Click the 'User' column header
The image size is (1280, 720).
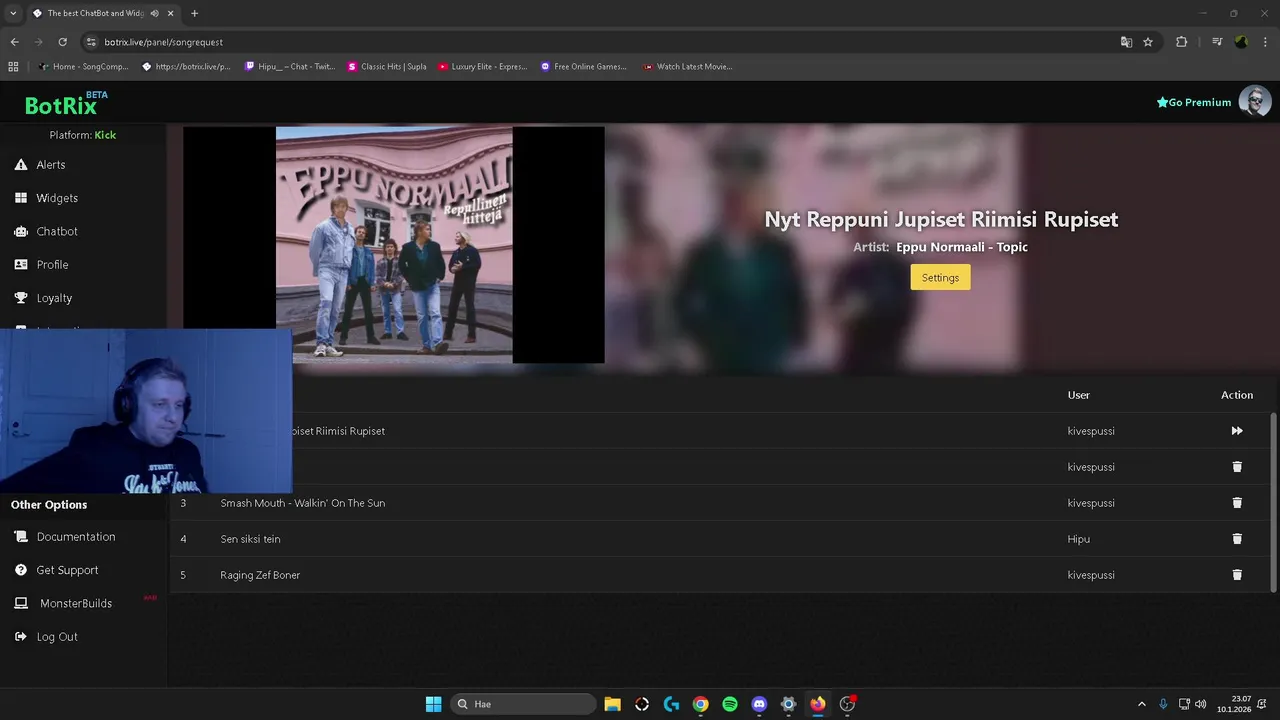coord(1078,395)
